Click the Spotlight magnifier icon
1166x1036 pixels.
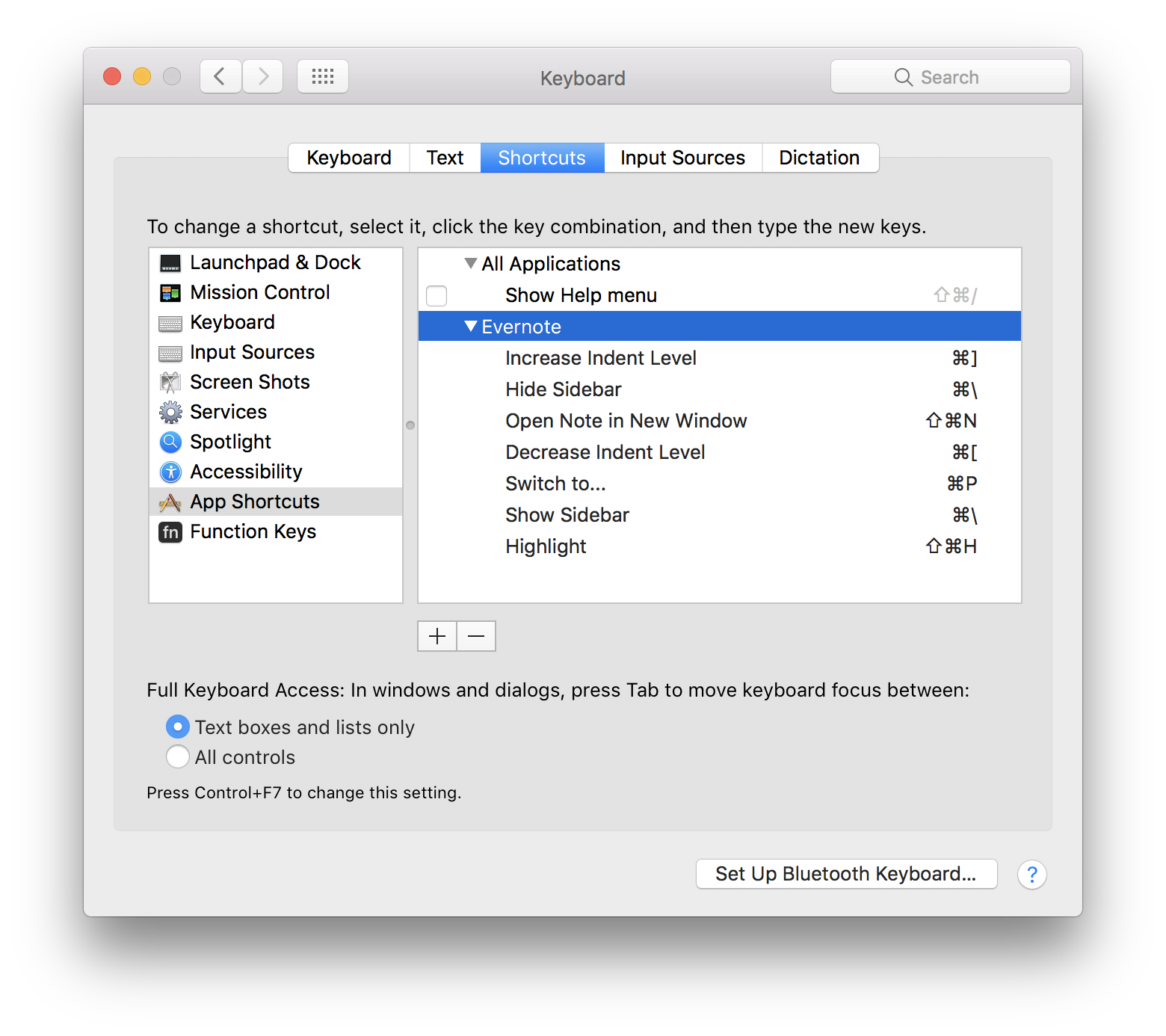point(170,443)
